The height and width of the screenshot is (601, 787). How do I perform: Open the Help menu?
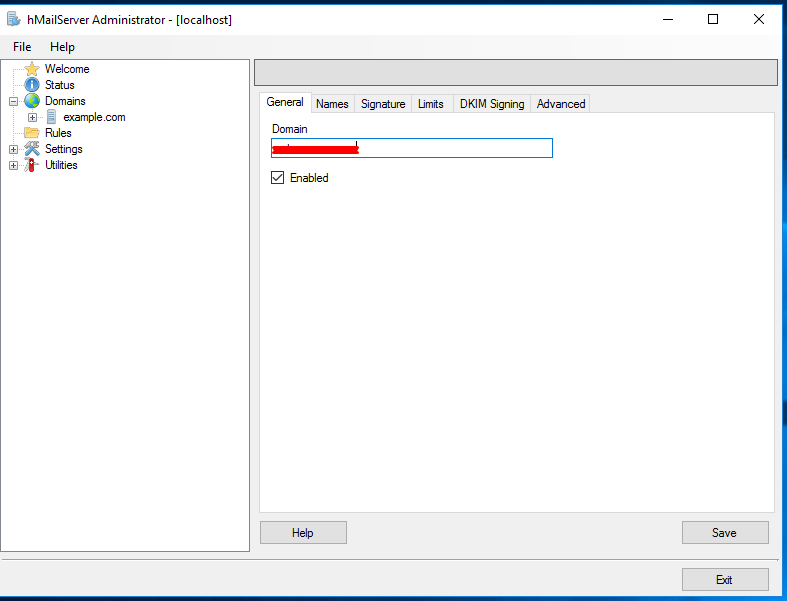62,47
